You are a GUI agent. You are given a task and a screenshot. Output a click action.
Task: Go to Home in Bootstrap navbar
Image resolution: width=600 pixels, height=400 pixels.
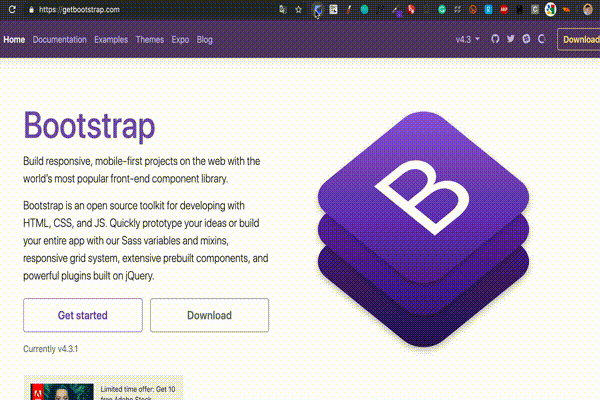click(14, 39)
